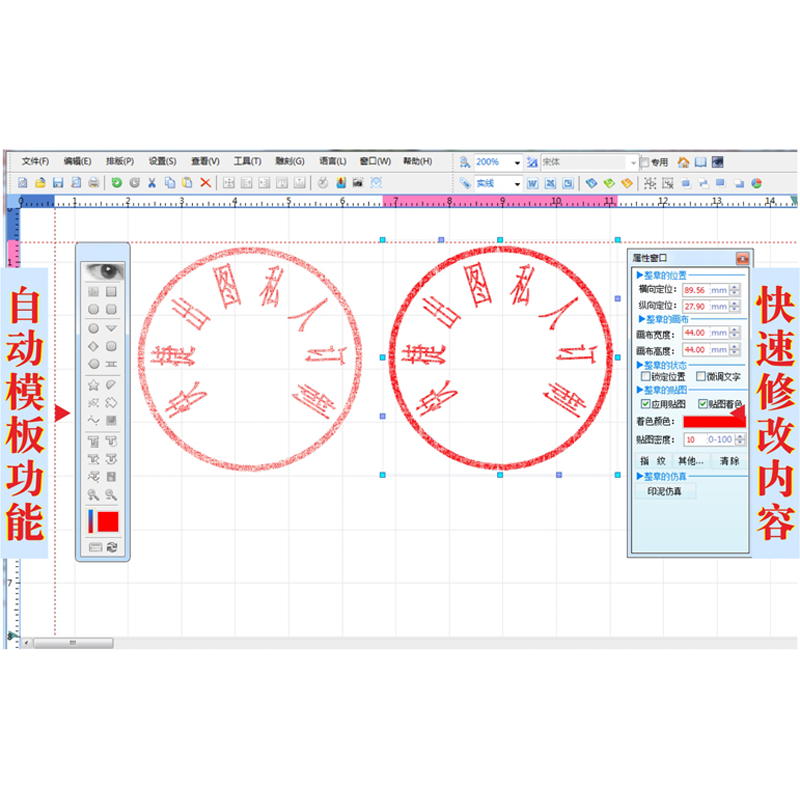Open the 200% zoom dropdown
The image size is (800, 800).
[x=517, y=162]
